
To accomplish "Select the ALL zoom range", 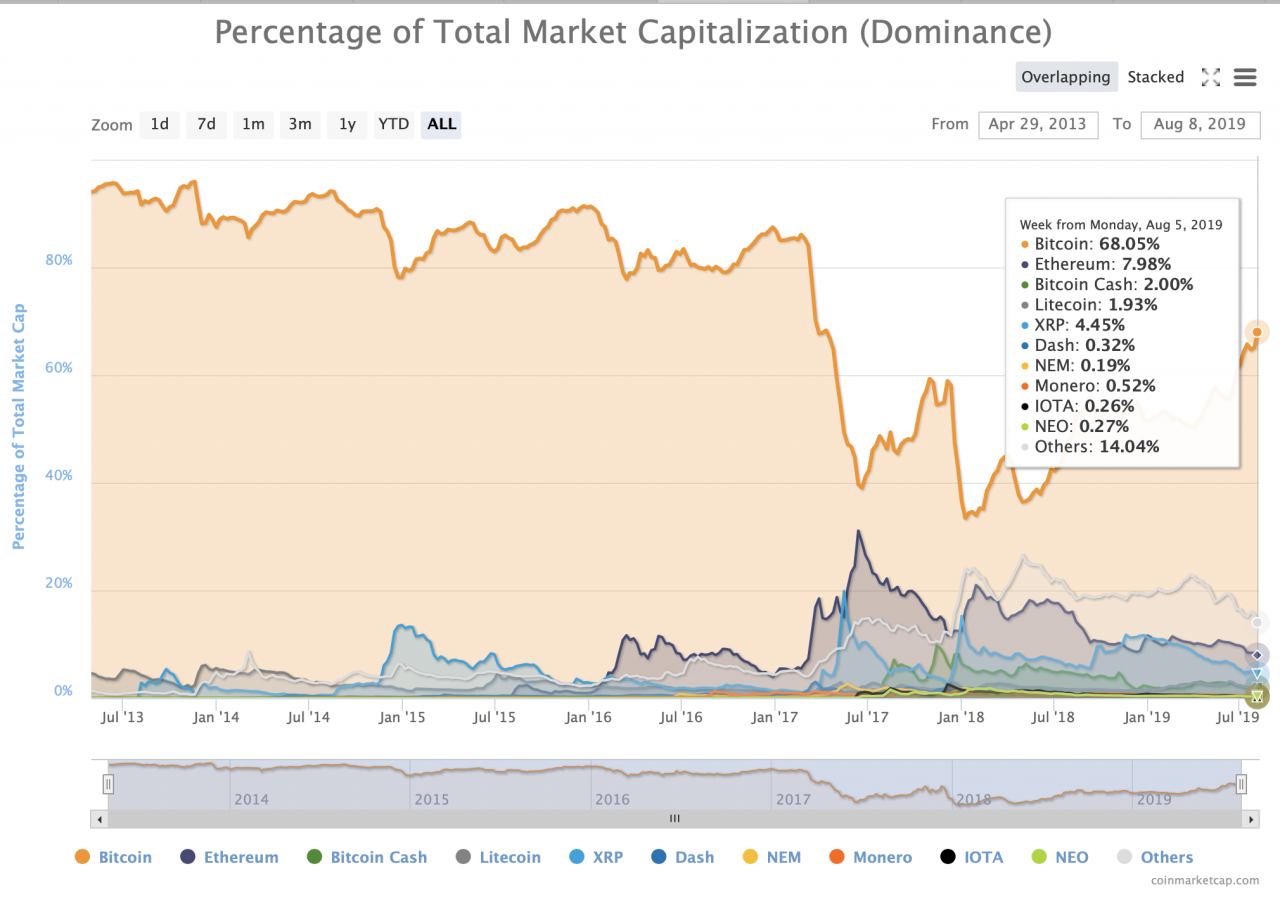I will pos(441,124).
